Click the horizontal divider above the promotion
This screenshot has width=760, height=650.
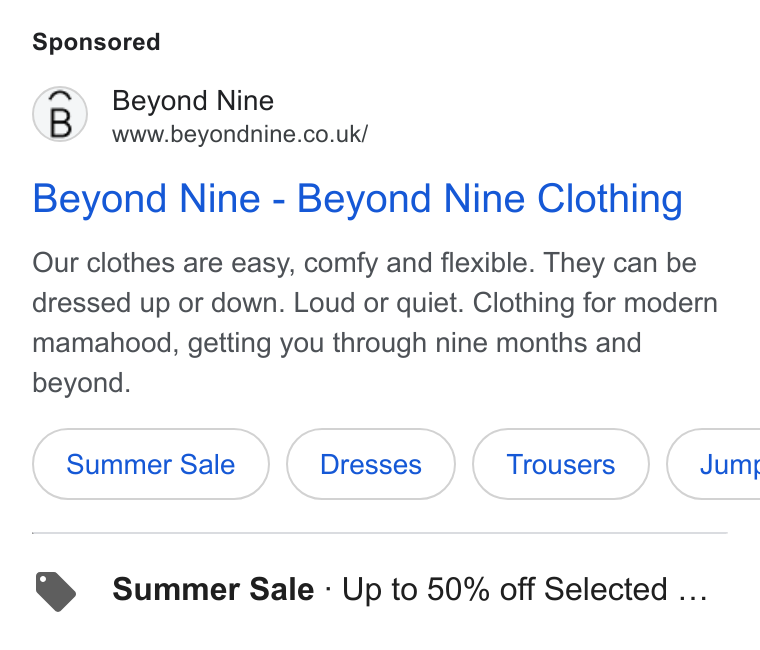point(380,533)
